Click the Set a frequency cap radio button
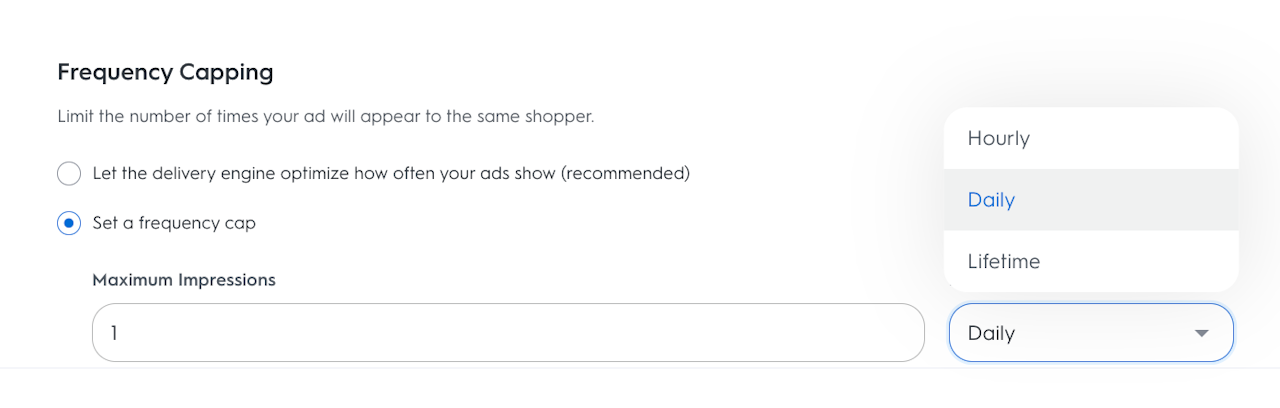This screenshot has height=408, width=1280. tap(69, 223)
